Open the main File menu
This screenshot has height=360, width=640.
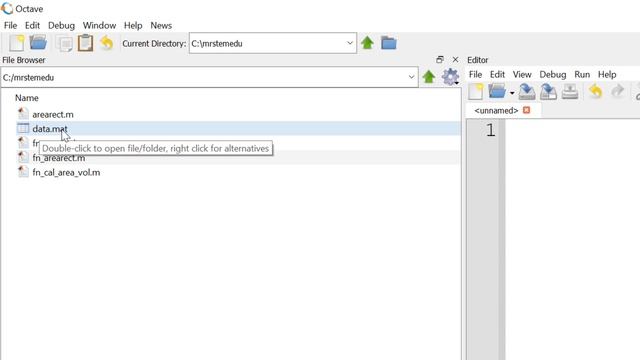click(x=11, y=25)
